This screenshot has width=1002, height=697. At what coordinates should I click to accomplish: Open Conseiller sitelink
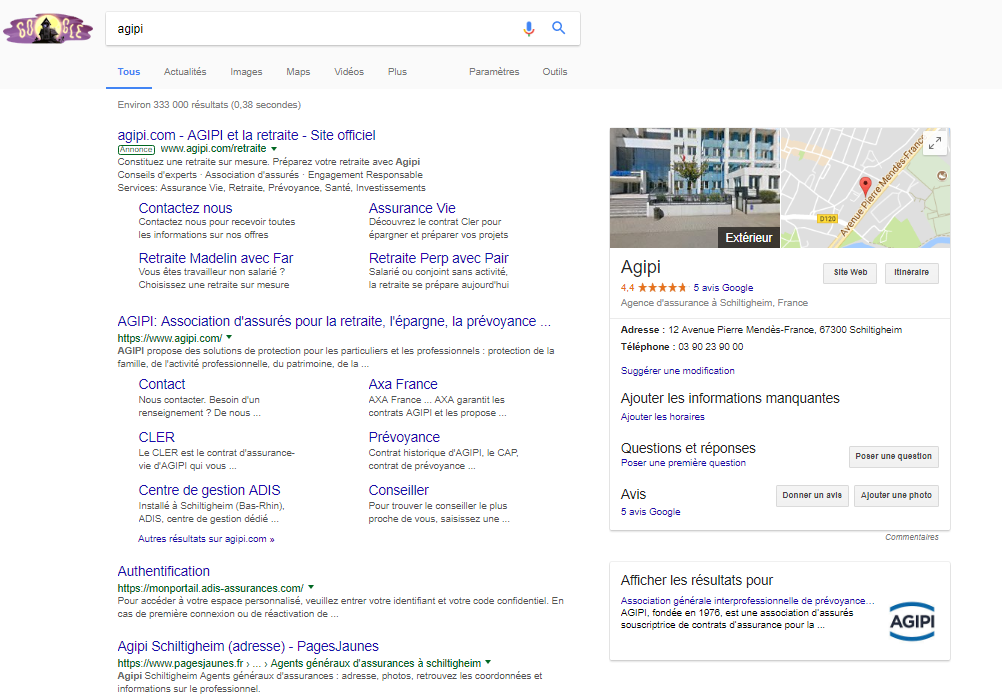(x=398, y=491)
